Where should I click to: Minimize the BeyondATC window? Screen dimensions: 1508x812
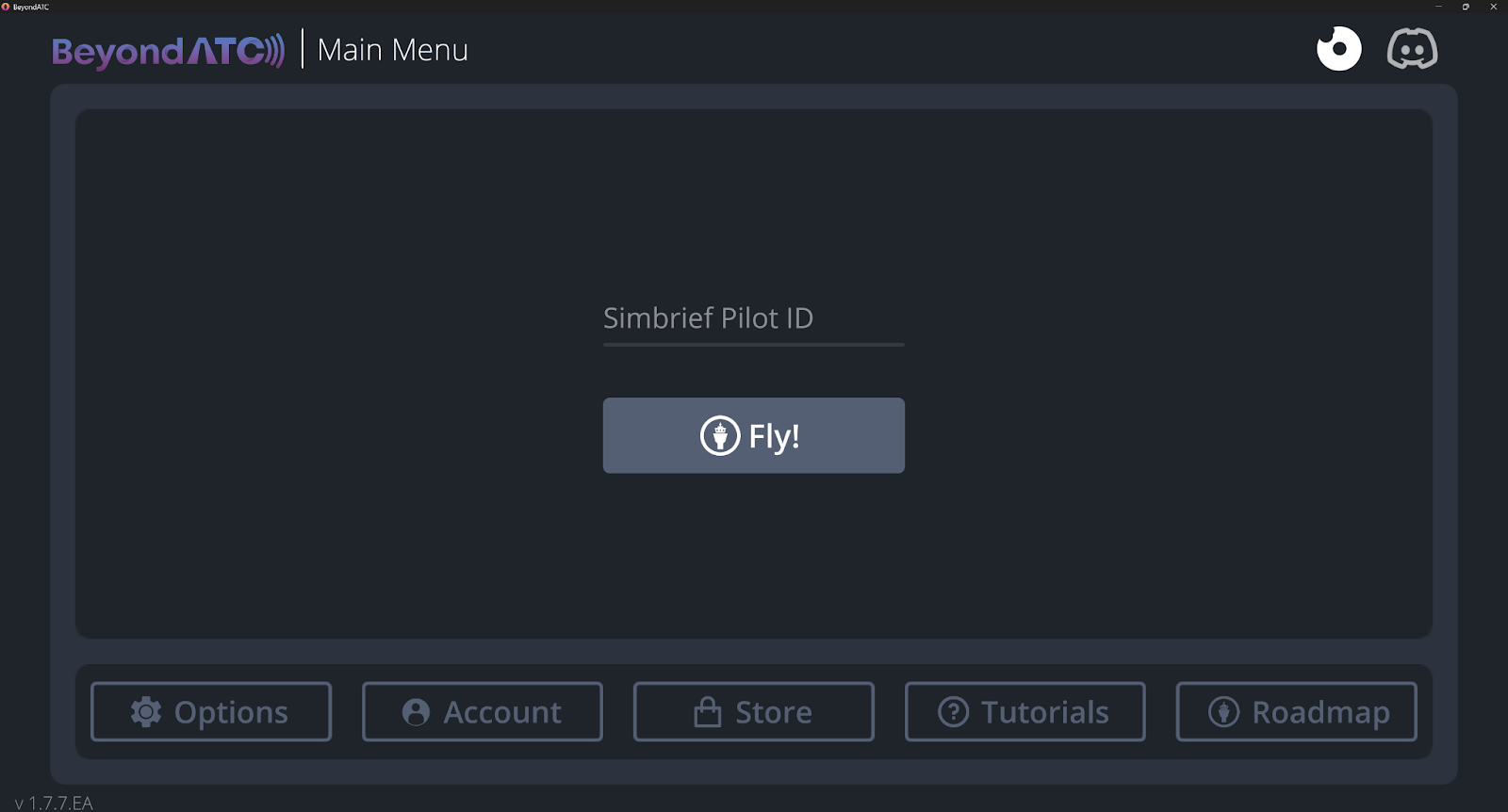[1438, 7]
